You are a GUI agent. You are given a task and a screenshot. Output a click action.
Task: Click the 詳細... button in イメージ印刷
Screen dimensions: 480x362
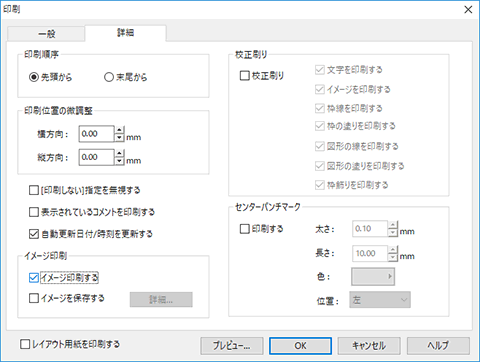(x=161, y=300)
